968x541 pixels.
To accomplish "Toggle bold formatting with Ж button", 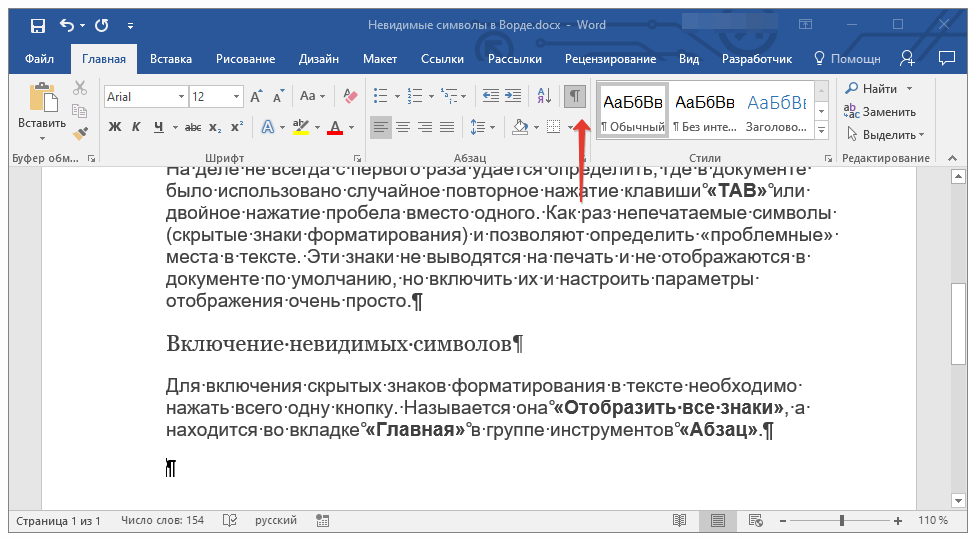I will coord(114,127).
